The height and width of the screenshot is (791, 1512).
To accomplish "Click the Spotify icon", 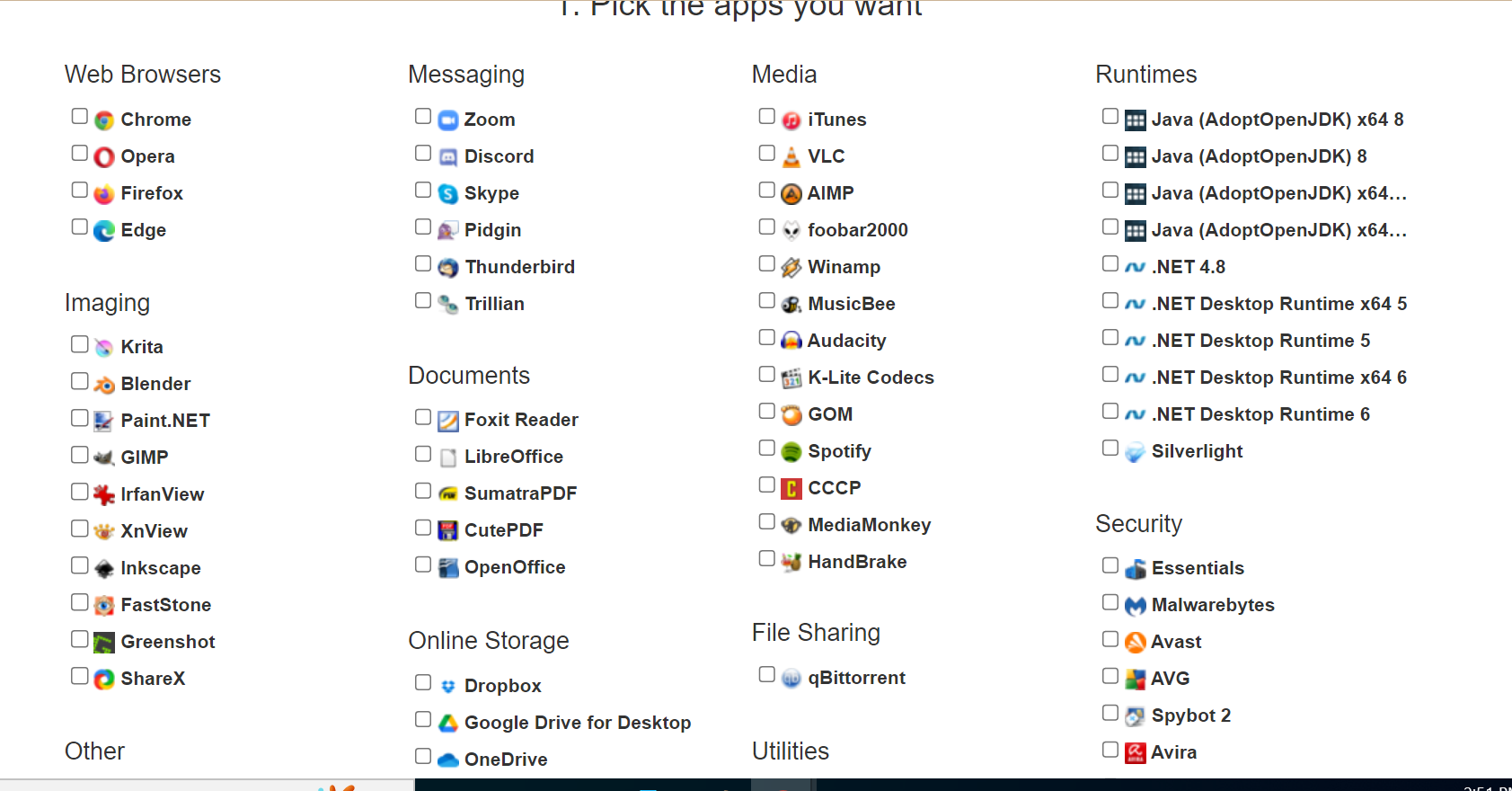I will tap(791, 452).
